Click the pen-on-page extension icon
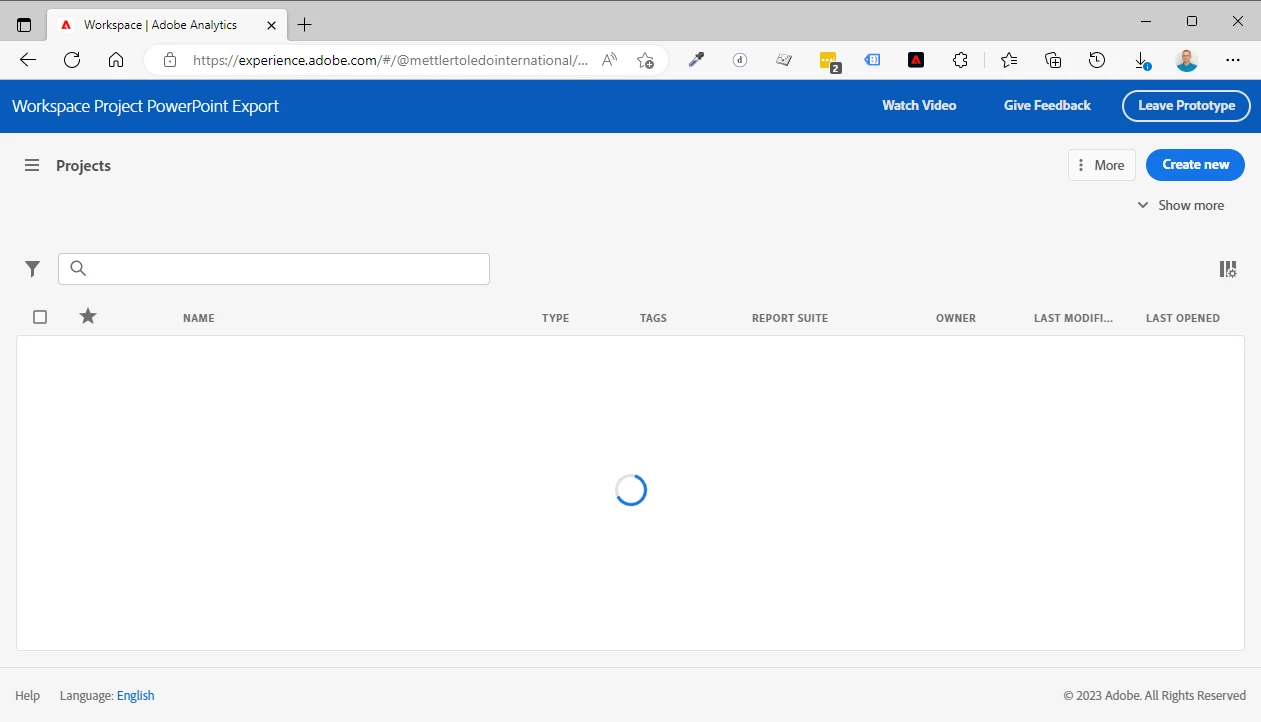 [x=784, y=60]
